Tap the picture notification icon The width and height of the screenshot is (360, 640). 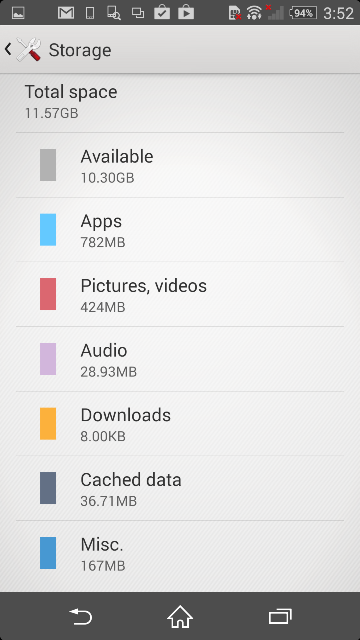pyautogui.click(x=18, y=13)
